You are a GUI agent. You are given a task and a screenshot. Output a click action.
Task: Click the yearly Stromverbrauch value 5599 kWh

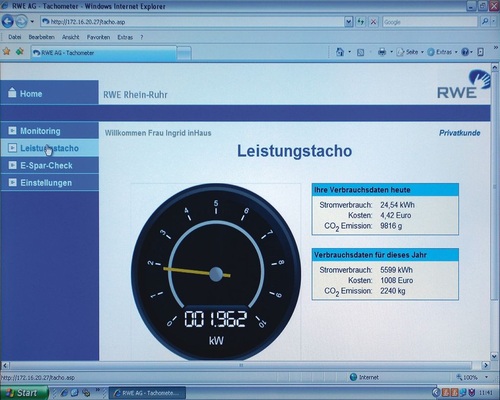[396, 270]
